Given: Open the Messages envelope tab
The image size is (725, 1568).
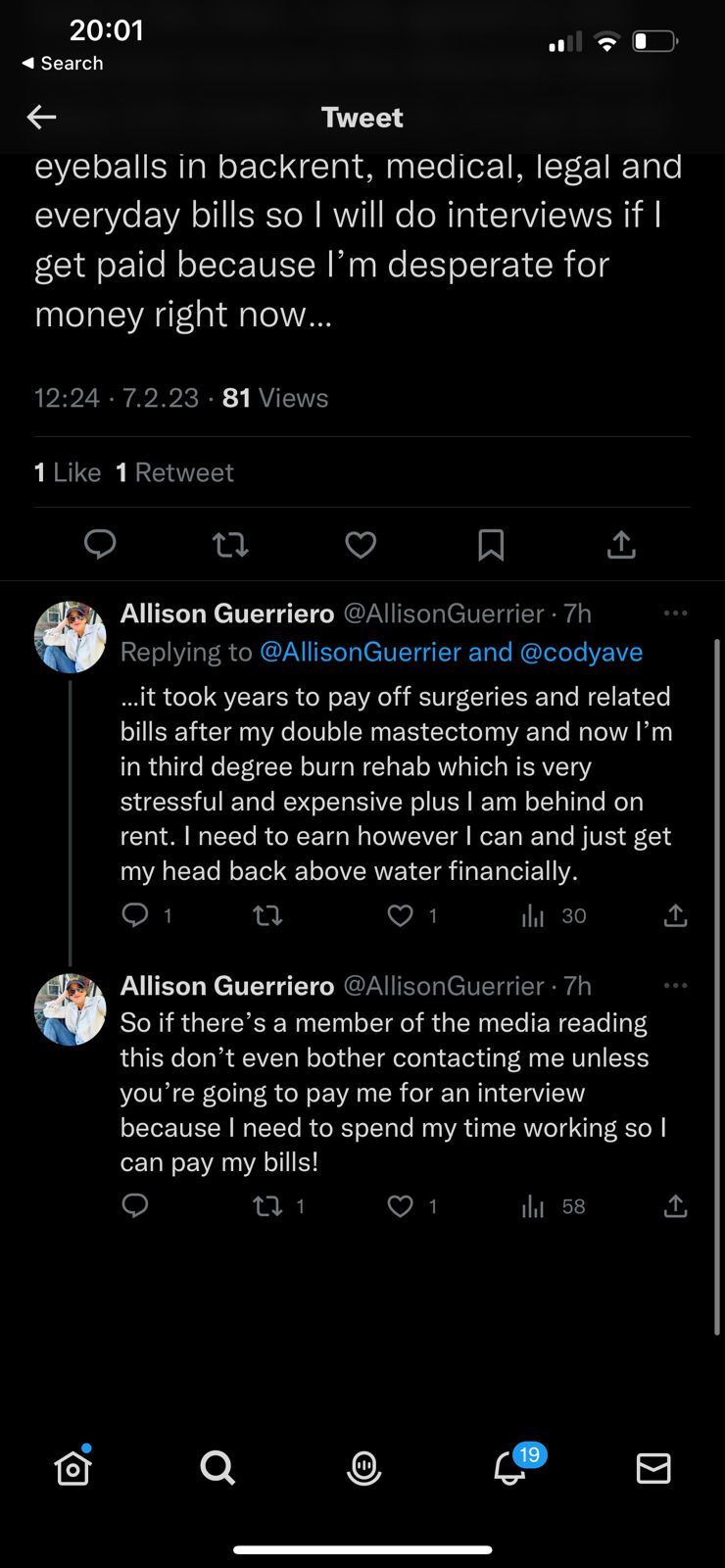Looking at the screenshot, I should coord(653,1468).
